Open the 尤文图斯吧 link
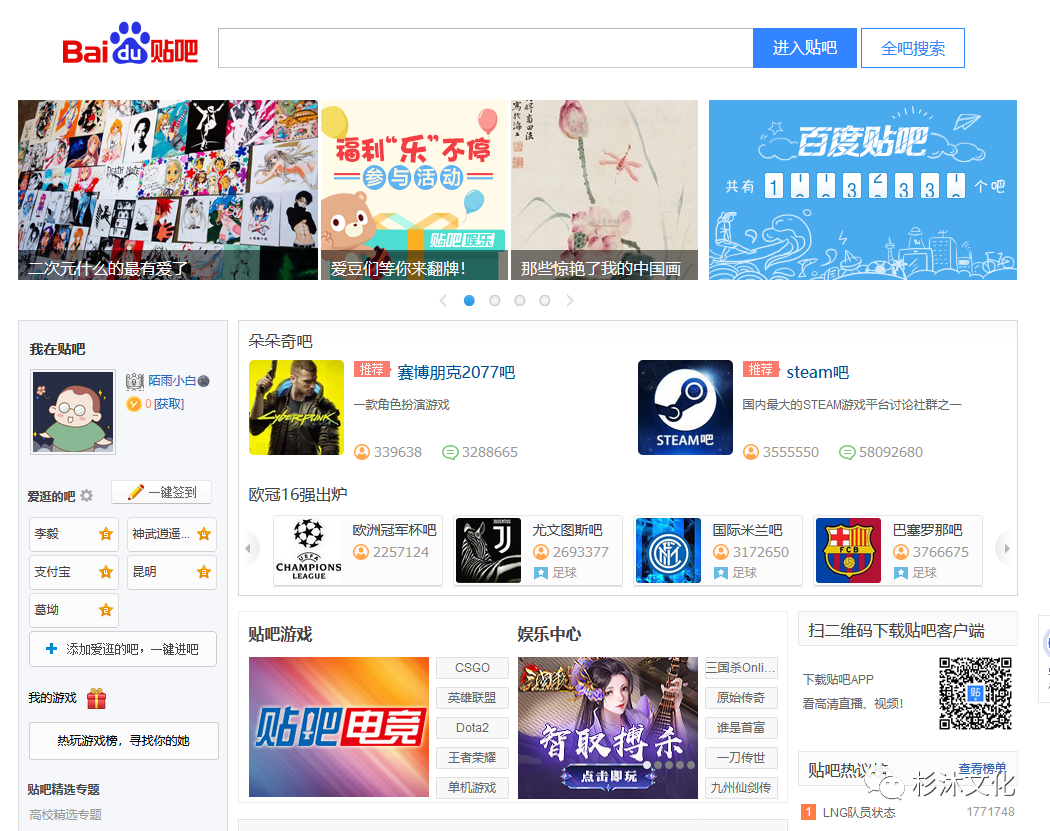Viewport: 1050px width, 831px height. pos(567,530)
